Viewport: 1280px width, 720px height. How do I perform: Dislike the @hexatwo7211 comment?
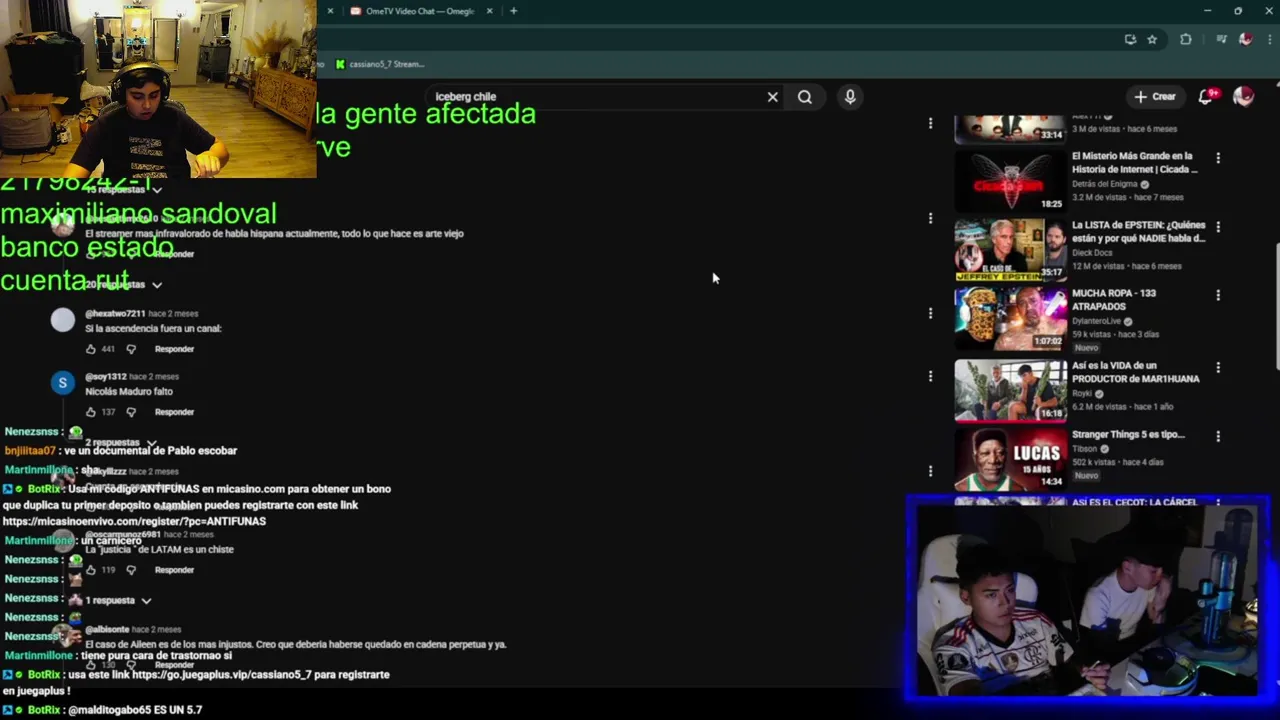[x=130, y=349]
